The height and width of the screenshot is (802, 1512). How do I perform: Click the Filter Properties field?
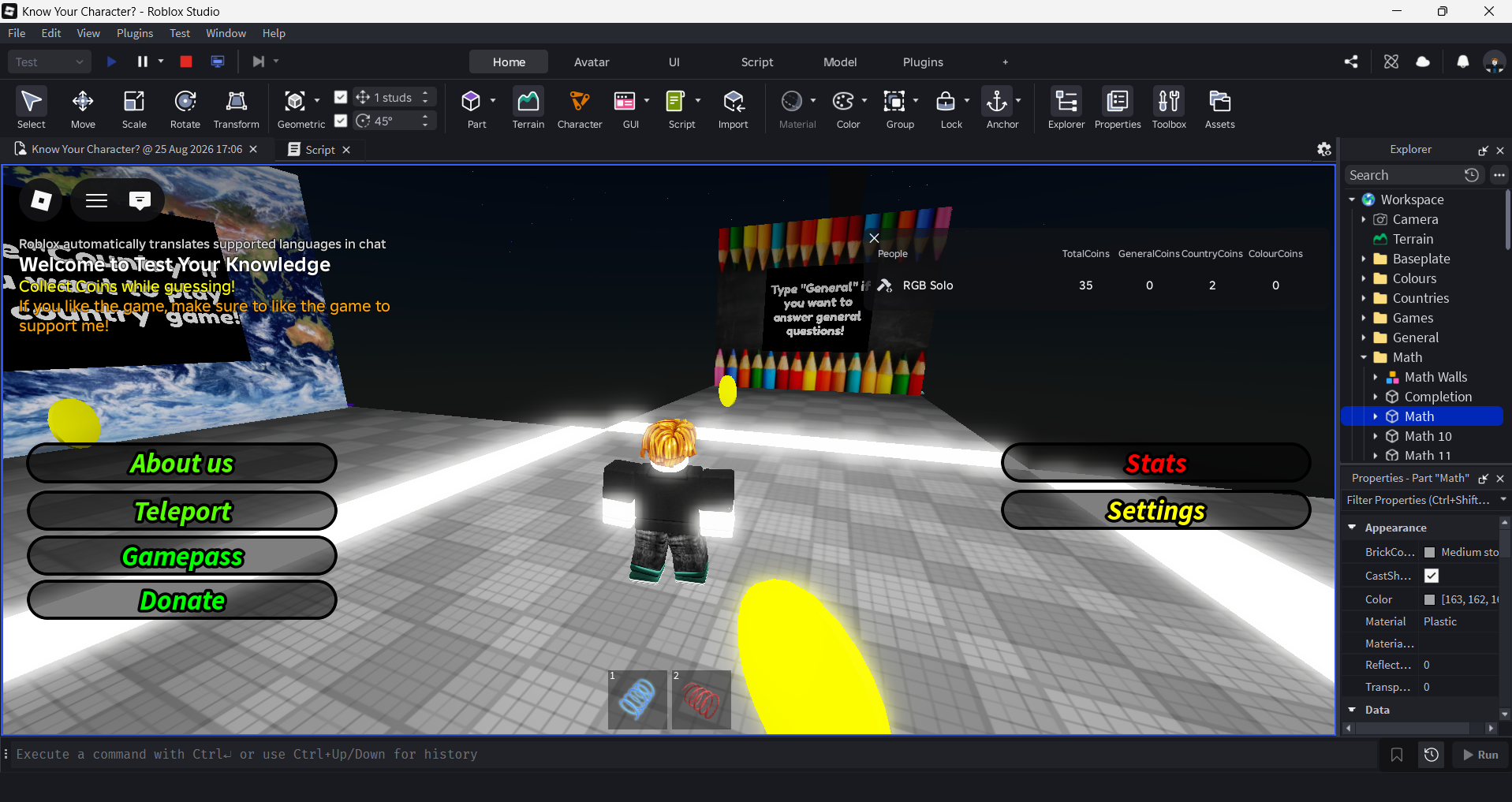1418,500
